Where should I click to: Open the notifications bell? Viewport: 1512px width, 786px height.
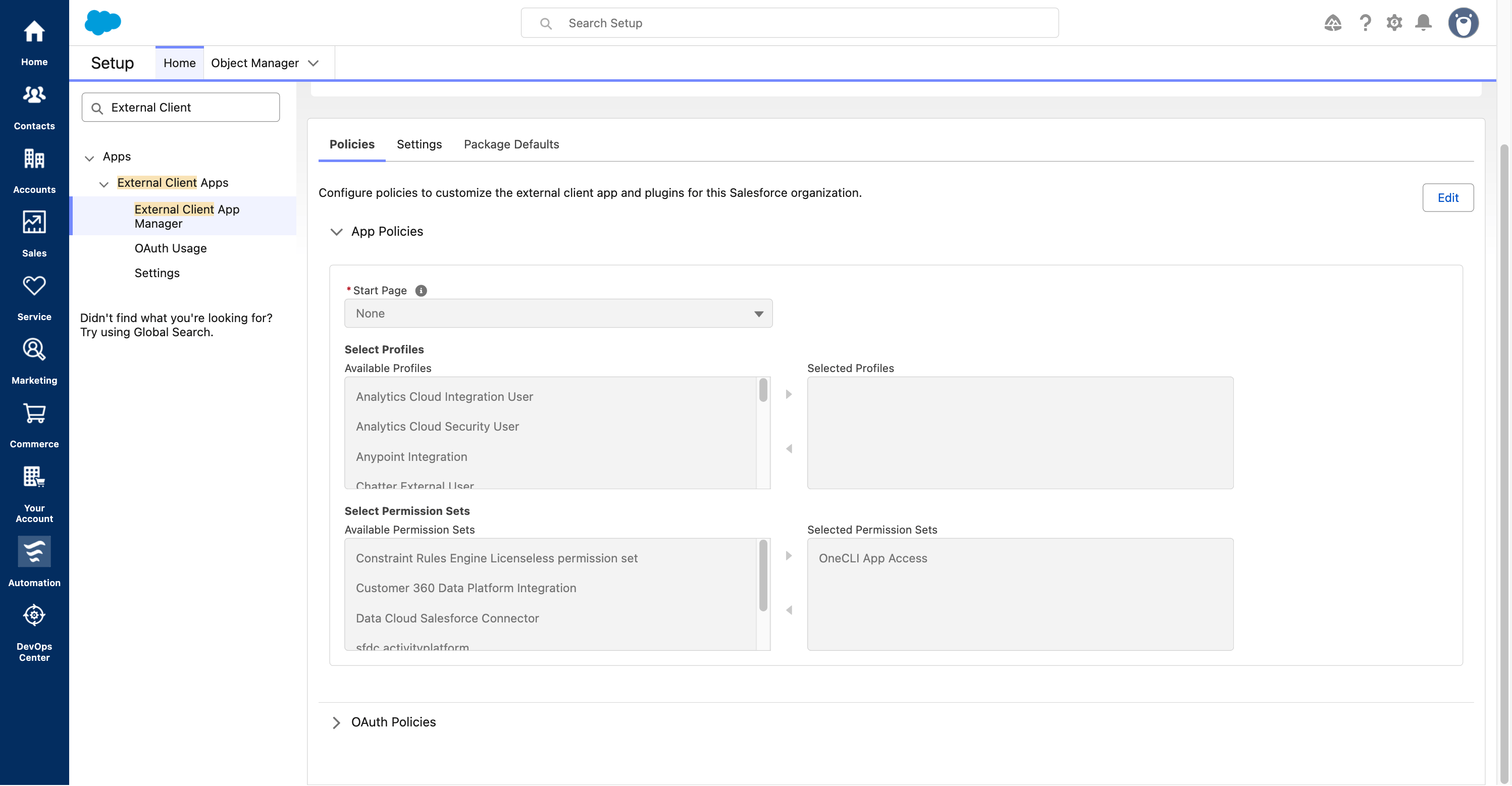(x=1423, y=23)
